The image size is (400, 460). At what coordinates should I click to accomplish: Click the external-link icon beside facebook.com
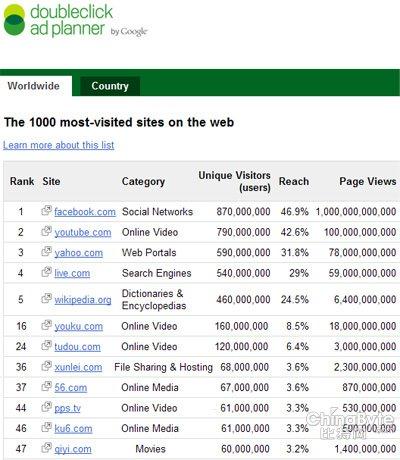pyautogui.click(x=46, y=211)
